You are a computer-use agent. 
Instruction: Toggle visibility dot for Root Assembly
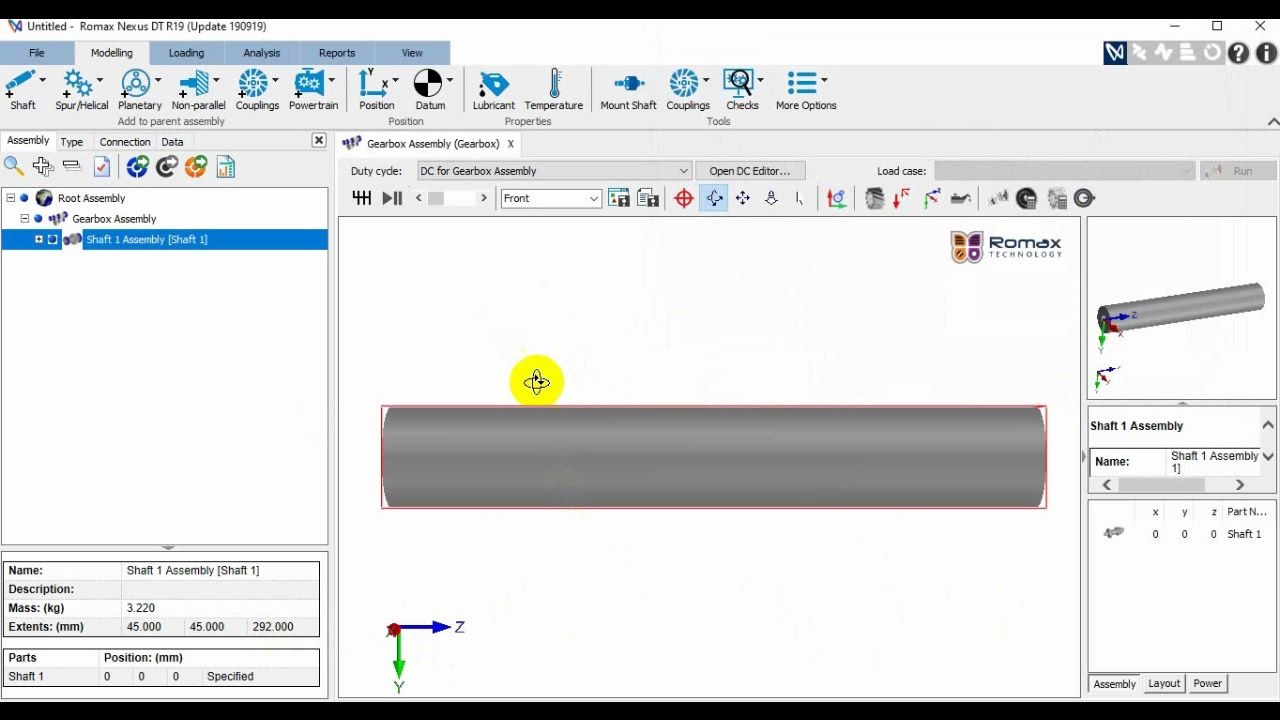25,198
